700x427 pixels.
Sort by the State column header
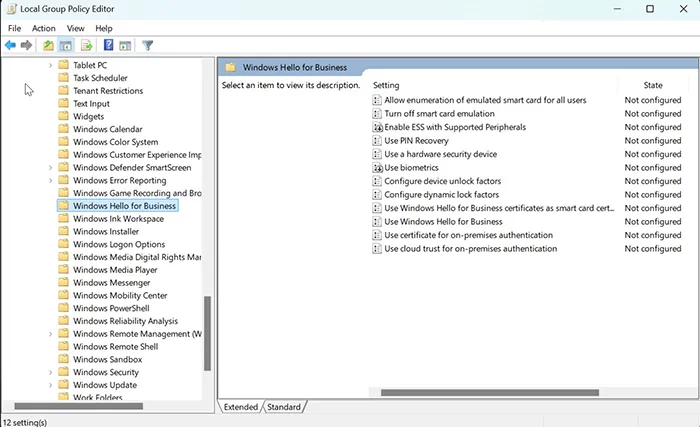(x=653, y=85)
